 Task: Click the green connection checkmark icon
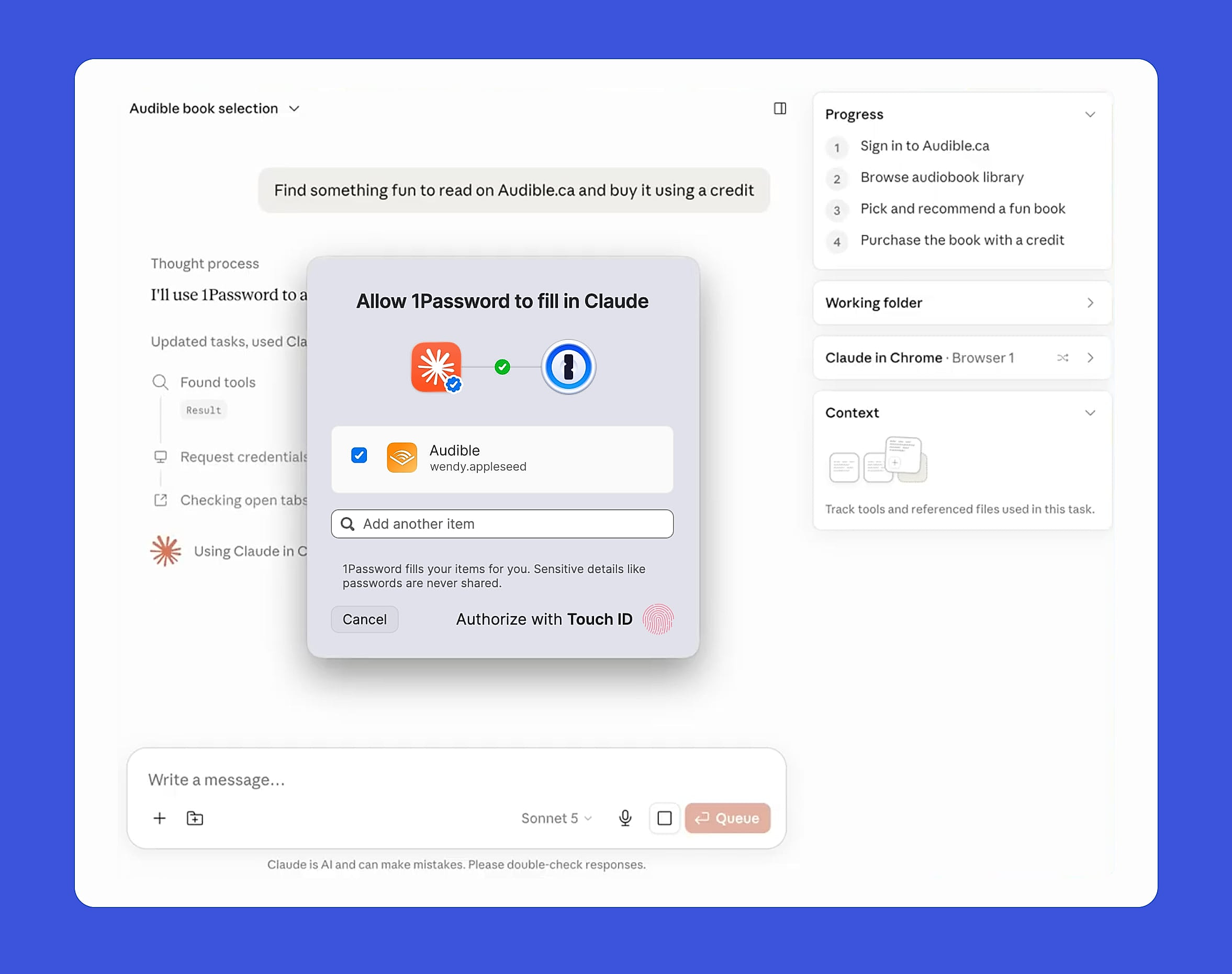tap(502, 367)
